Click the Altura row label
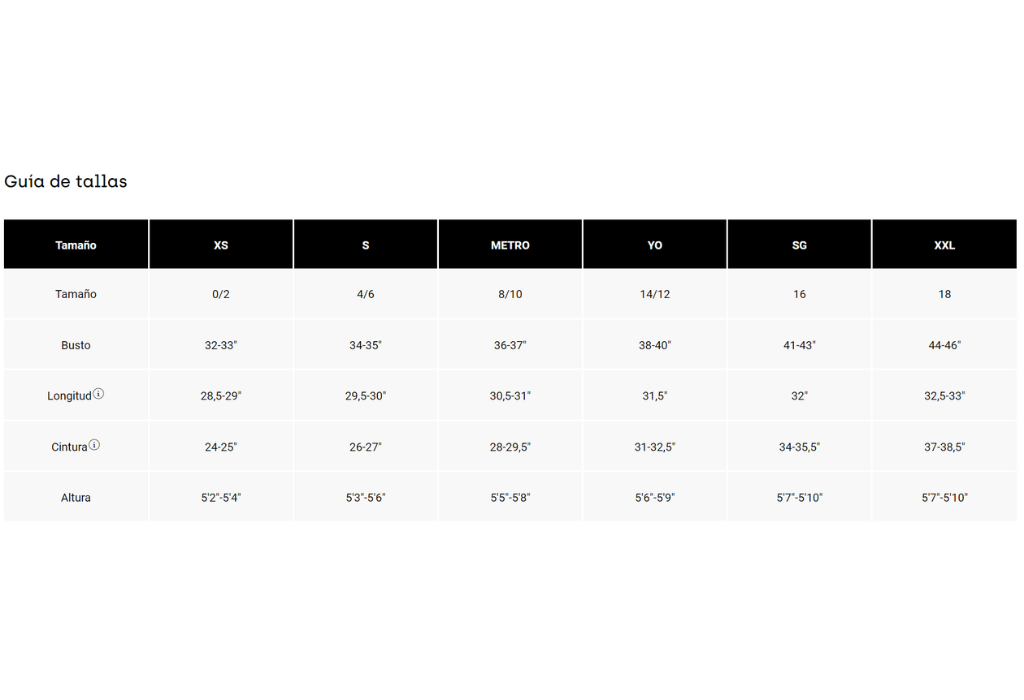The height and width of the screenshot is (700, 1024). click(76, 498)
